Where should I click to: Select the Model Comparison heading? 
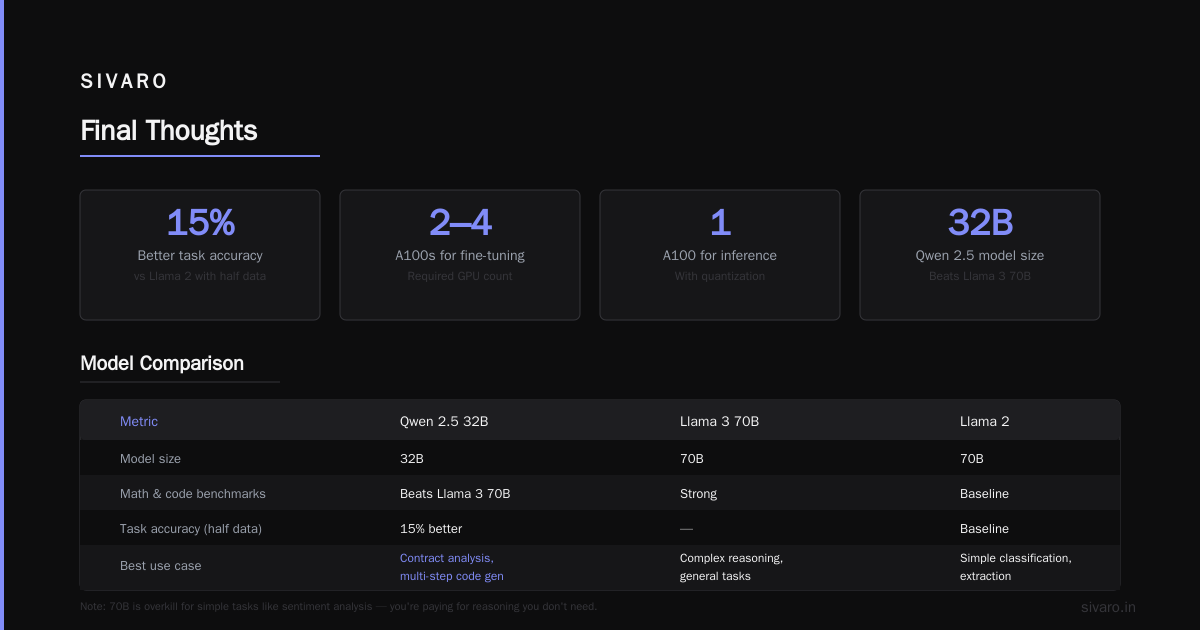(162, 363)
